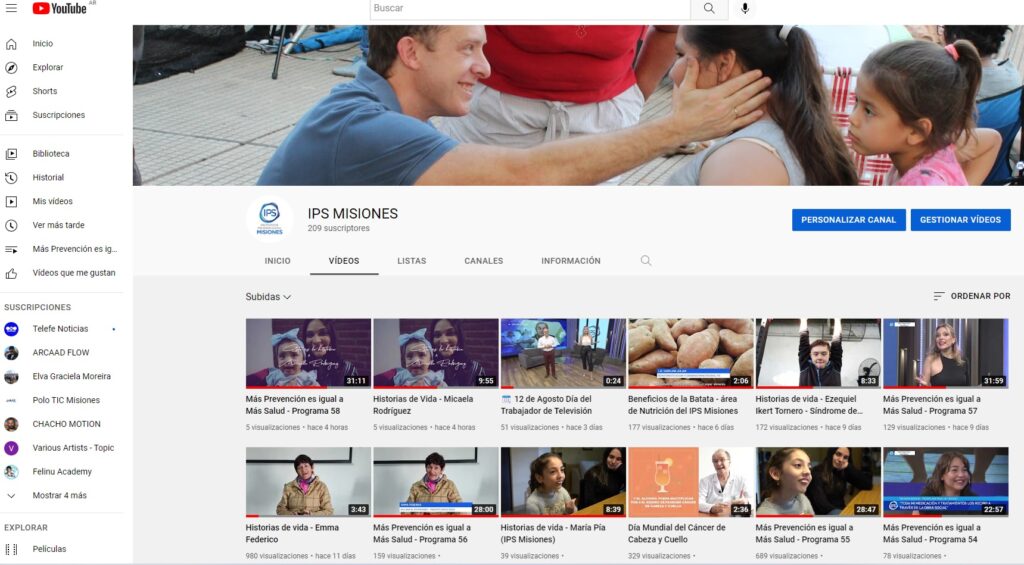Viewport: 1024px width, 565px height.
Task: Open Programa 58 video thumbnail
Action: click(x=308, y=353)
